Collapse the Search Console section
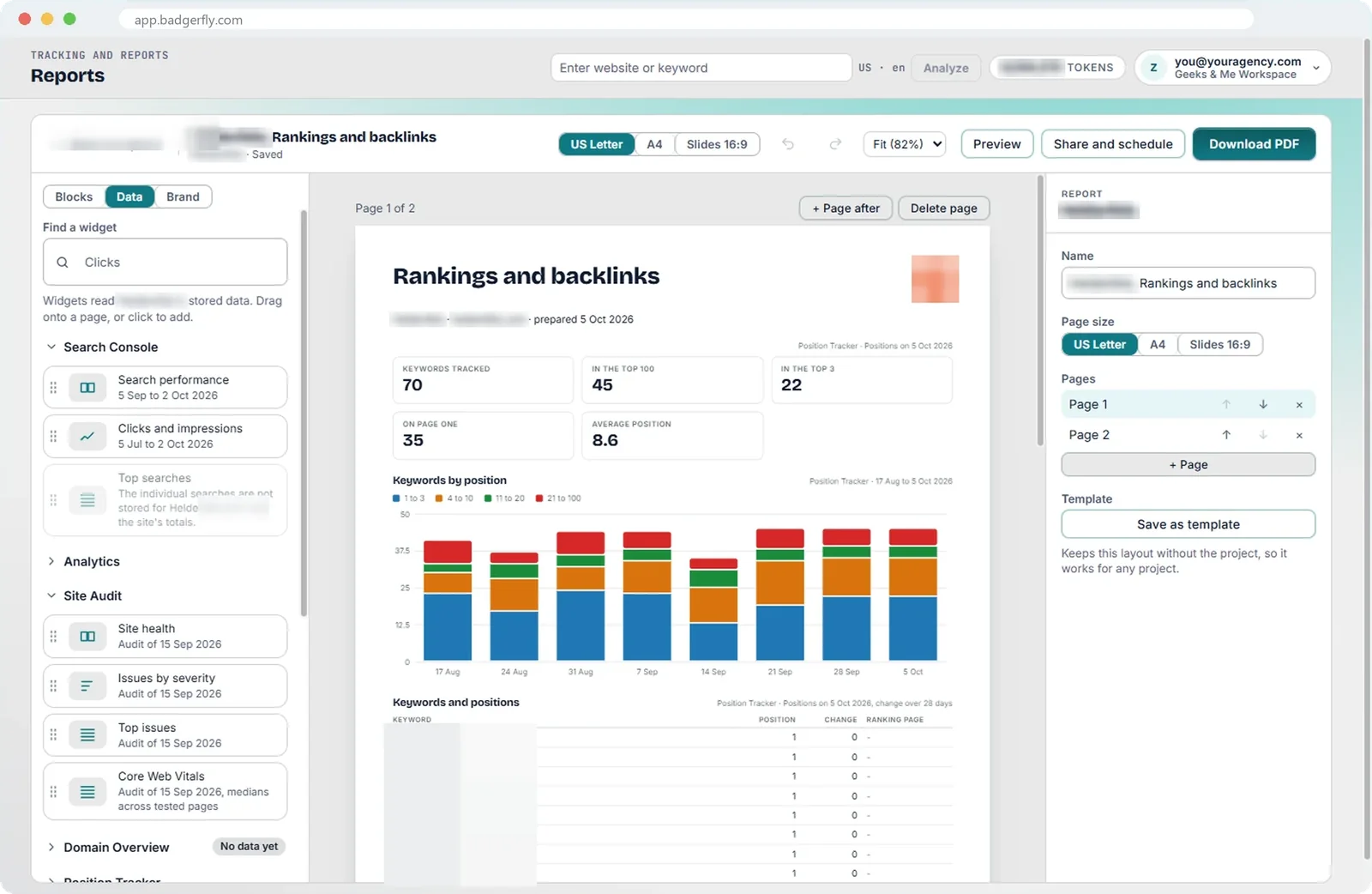The width and height of the screenshot is (1372, 894). click(x=51, y=347)
